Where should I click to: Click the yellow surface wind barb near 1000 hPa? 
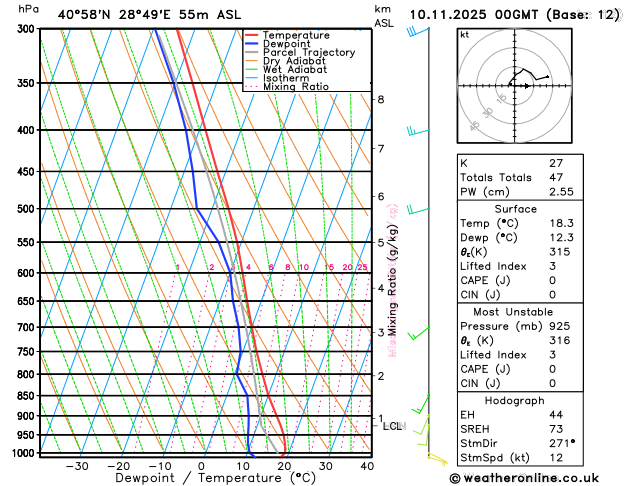(437, 459)
